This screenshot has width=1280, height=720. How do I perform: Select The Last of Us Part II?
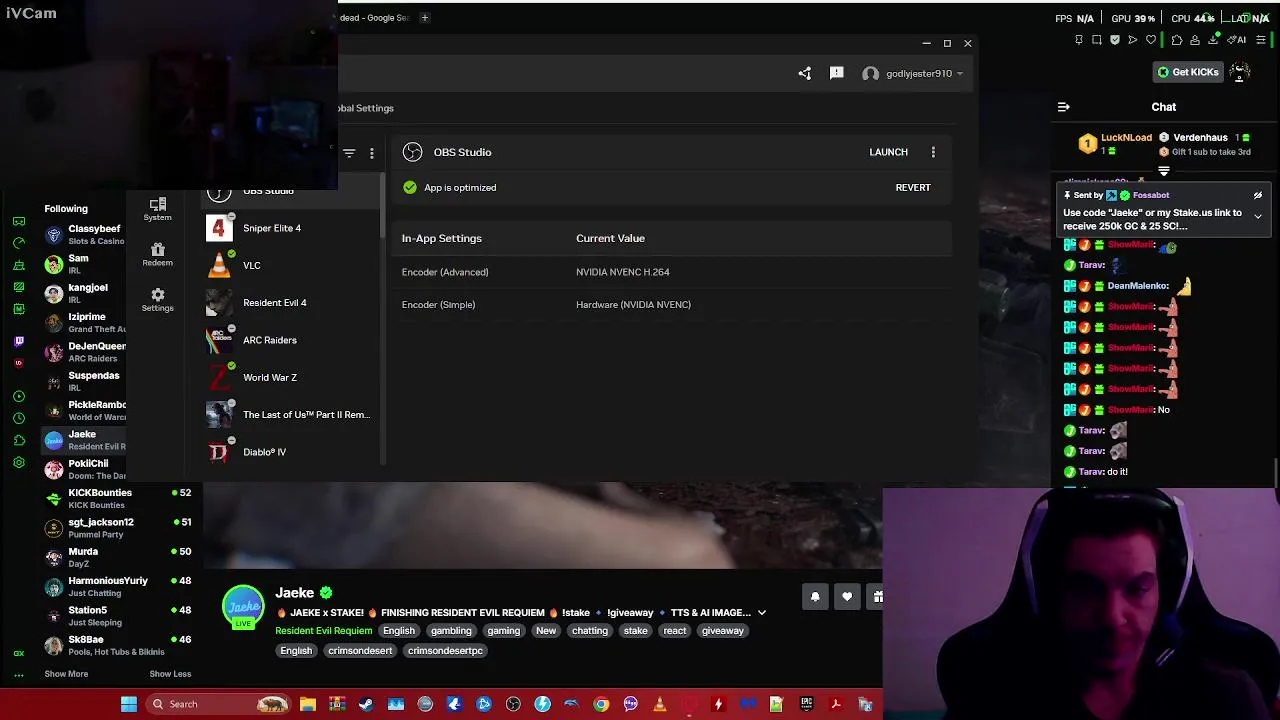[x=290, y=415]
